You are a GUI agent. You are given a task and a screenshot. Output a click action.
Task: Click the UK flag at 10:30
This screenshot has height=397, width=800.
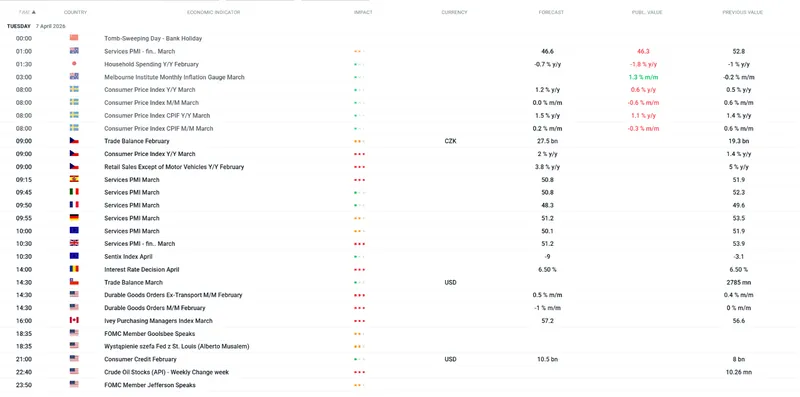[74, 243]
